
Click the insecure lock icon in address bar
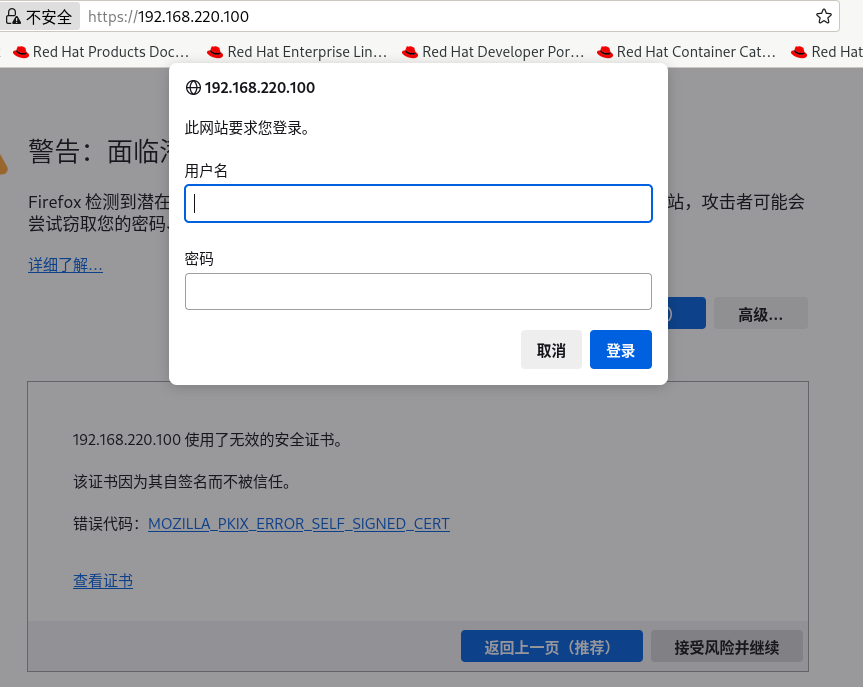(13, 17)
